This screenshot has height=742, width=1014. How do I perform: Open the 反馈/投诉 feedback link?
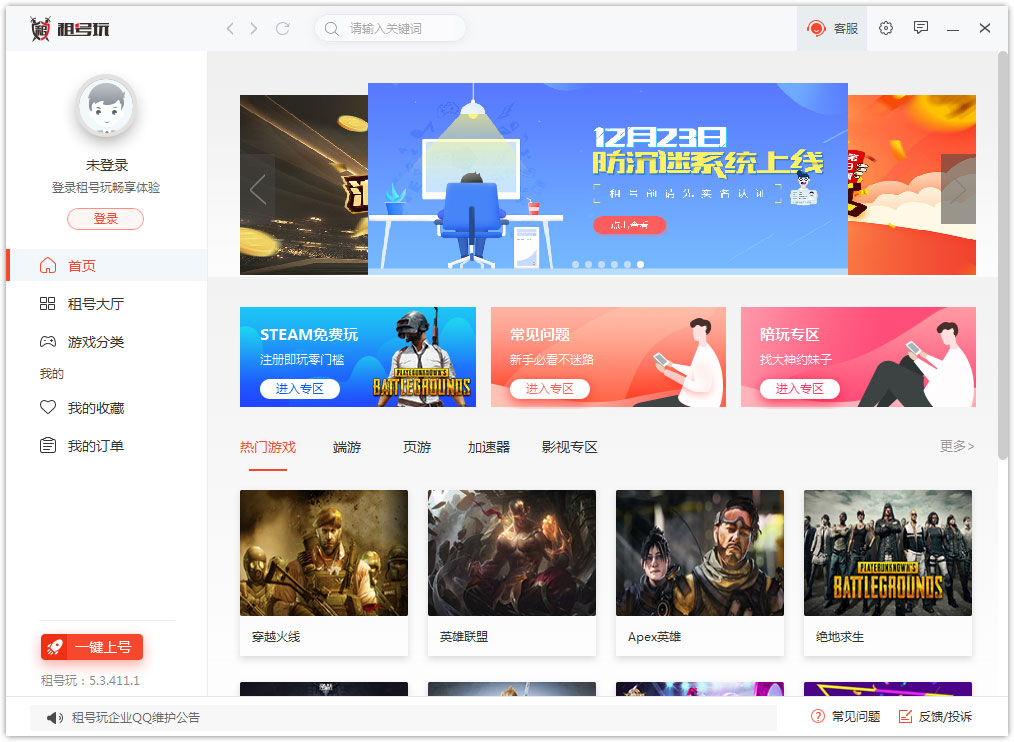tap(935, 717)
